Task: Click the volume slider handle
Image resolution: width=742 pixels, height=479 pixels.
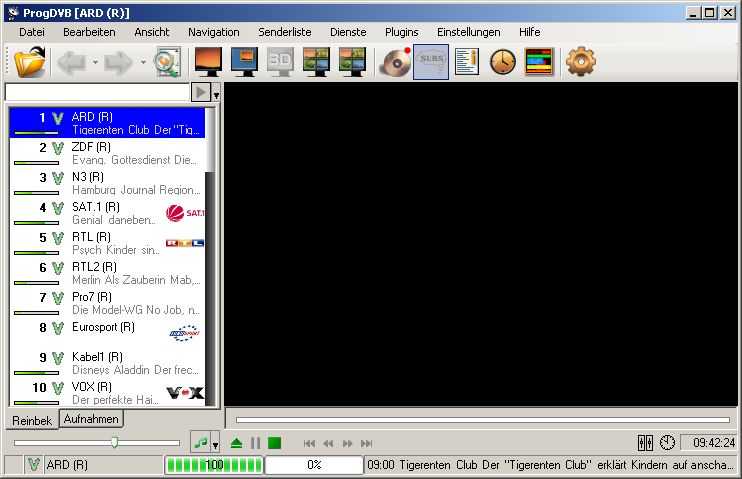Action: click(x=115, y=442)
